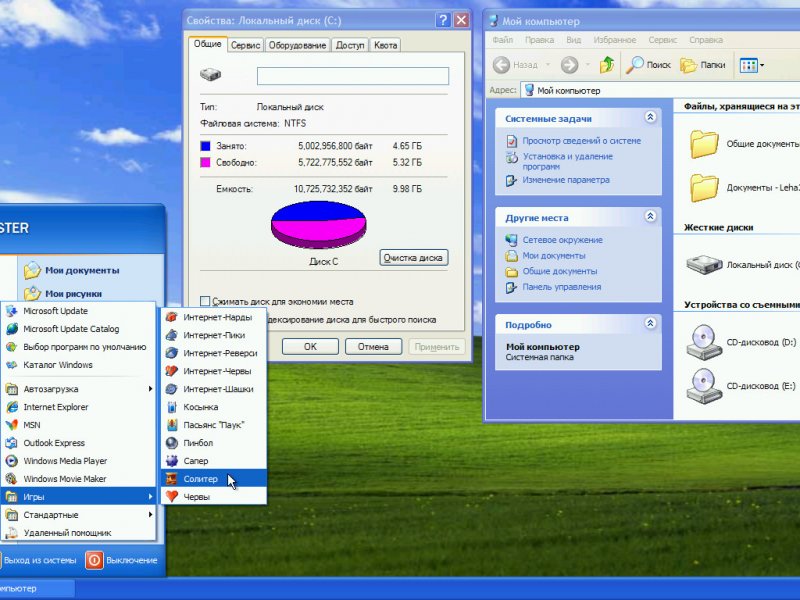Click the magenta Свободно color swatch
800x600 pixels.
pyautogui.click(x=205, y=162)
